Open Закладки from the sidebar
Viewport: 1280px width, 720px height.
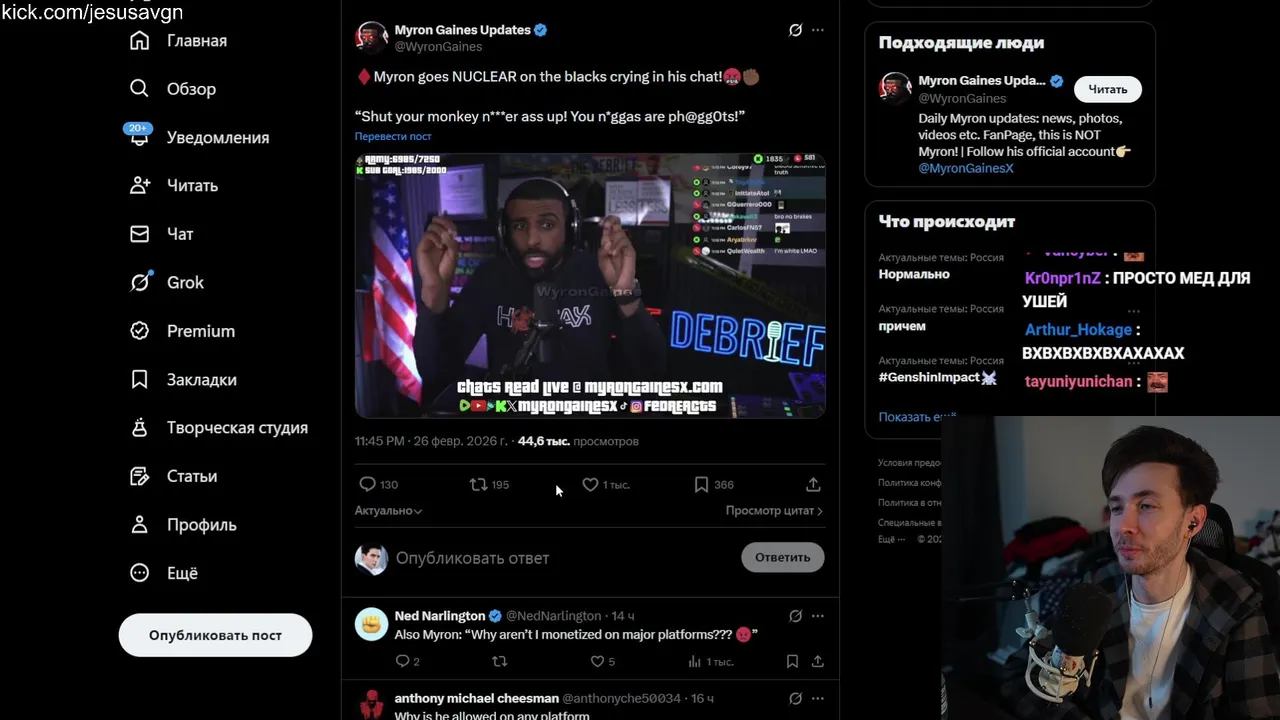(184, 379)
